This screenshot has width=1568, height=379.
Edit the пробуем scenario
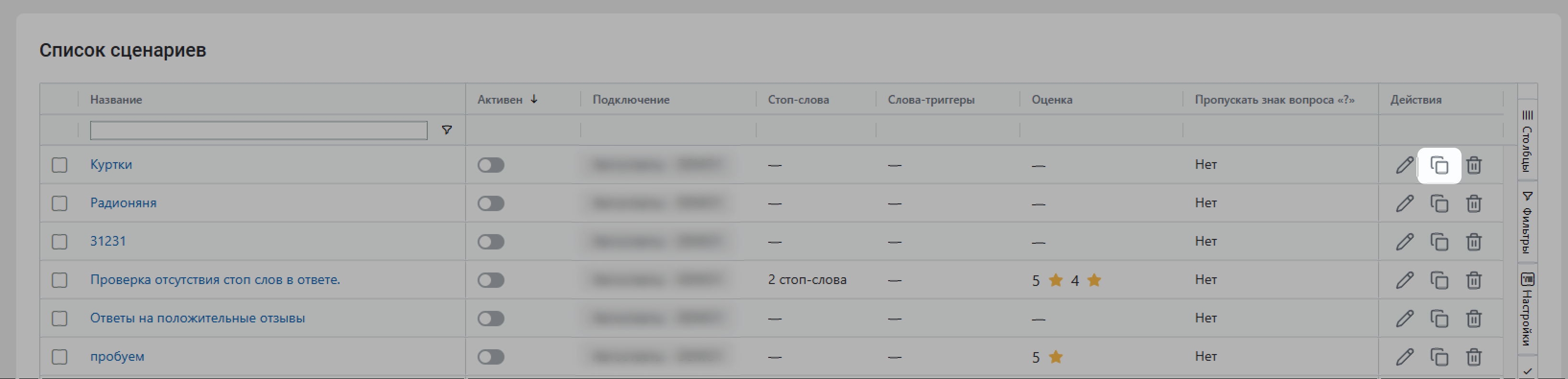pos(1404,357)
